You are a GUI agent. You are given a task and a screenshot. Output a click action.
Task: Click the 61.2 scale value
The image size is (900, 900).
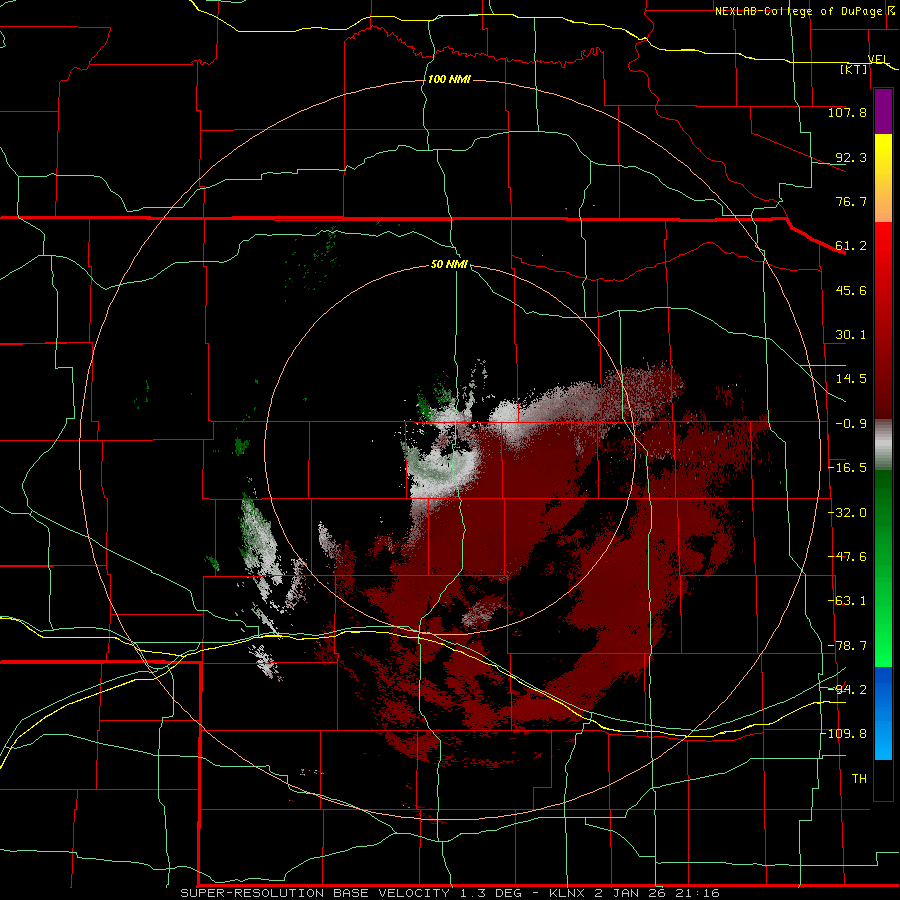click(x=851, y=246)
